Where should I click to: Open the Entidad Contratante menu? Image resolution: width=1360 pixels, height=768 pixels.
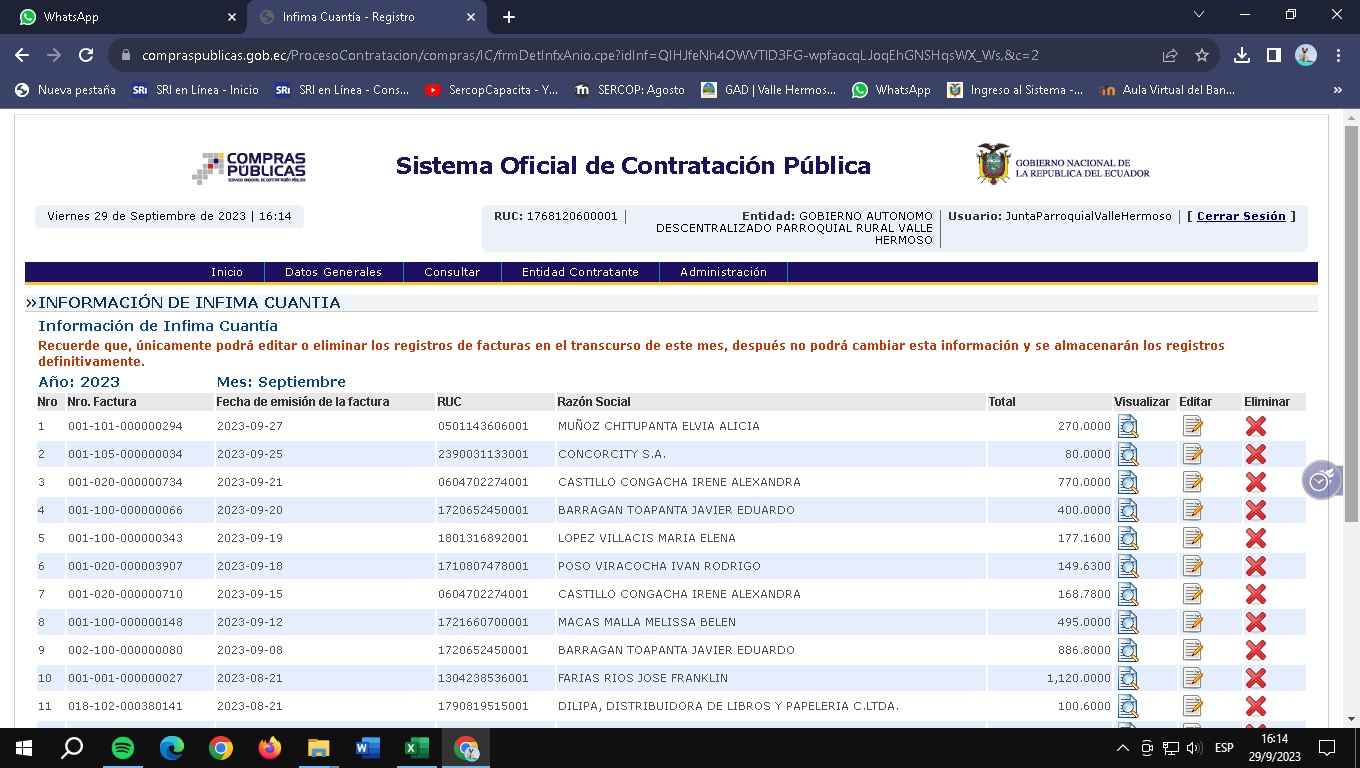coord(580,272)
